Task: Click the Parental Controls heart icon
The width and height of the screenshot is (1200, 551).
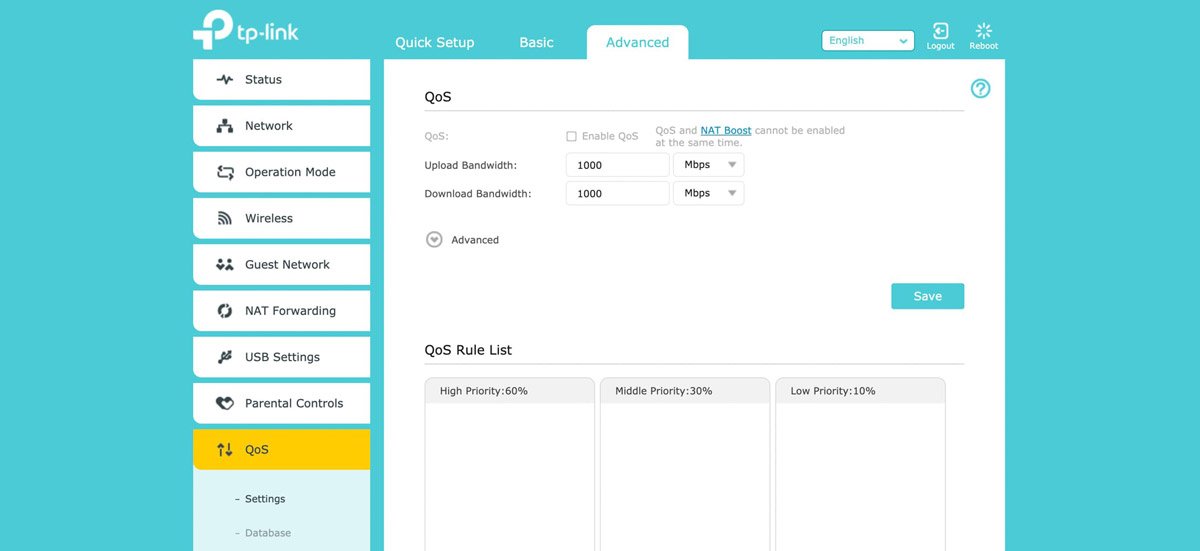Action: tap(225, 404)
